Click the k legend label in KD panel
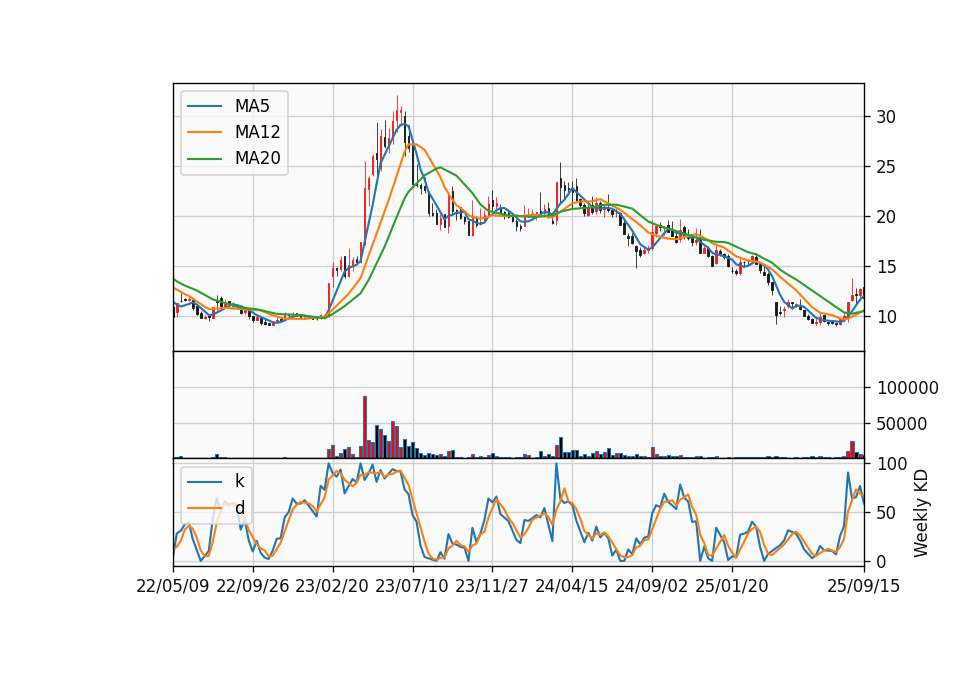 click(239, 481)
